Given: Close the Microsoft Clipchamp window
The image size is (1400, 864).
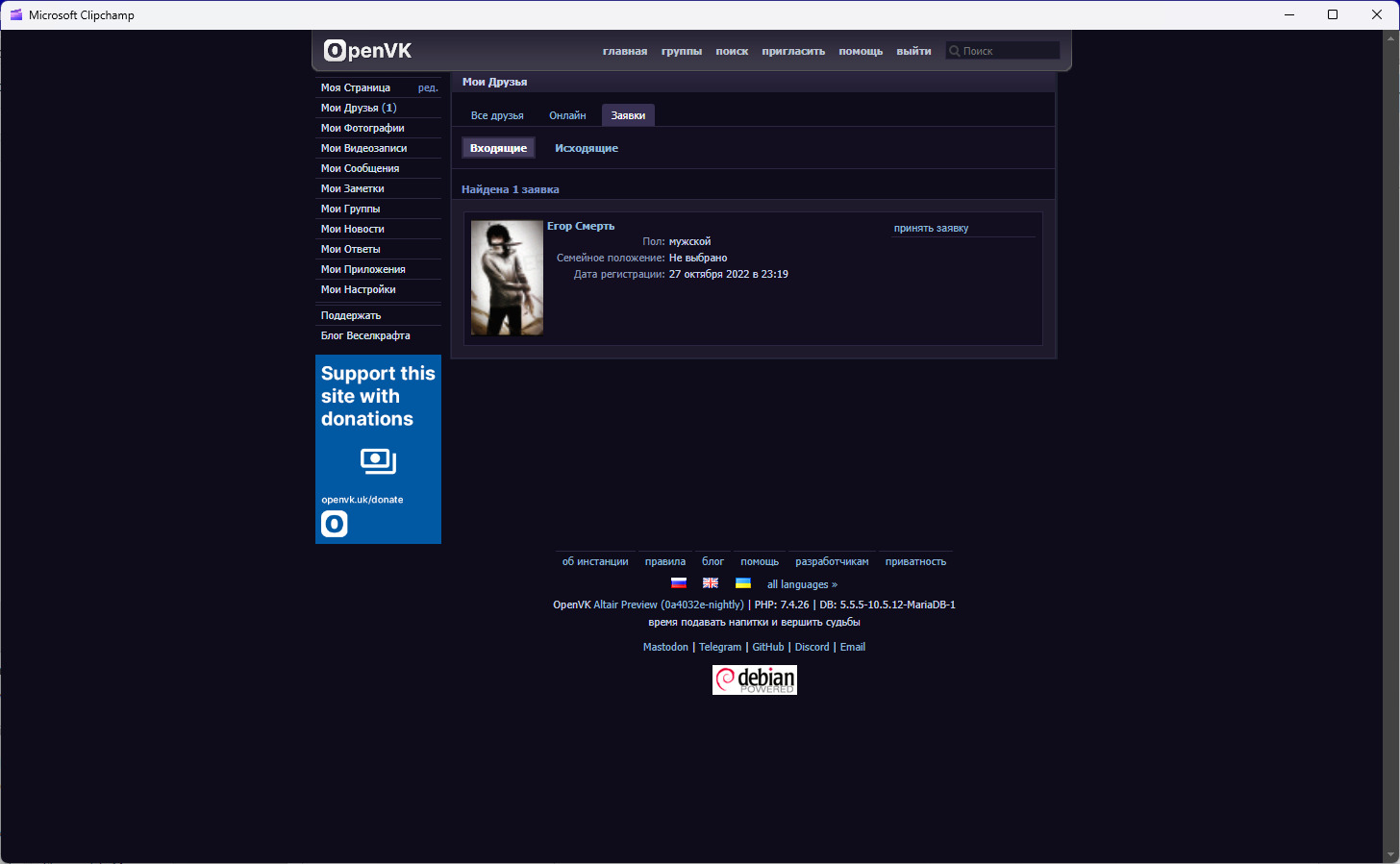Looking at the screenshot, I should click(1377, 14).
